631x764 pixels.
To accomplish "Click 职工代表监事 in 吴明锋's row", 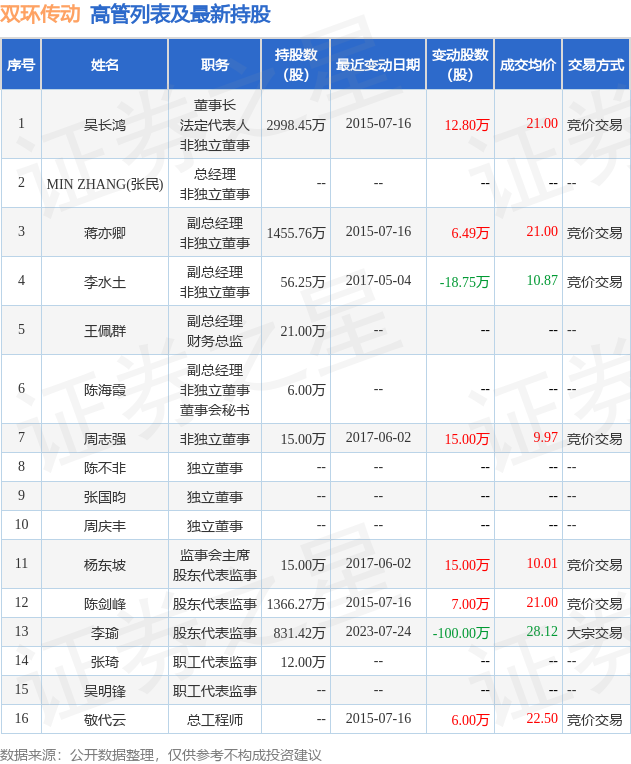I will [215, 691].
